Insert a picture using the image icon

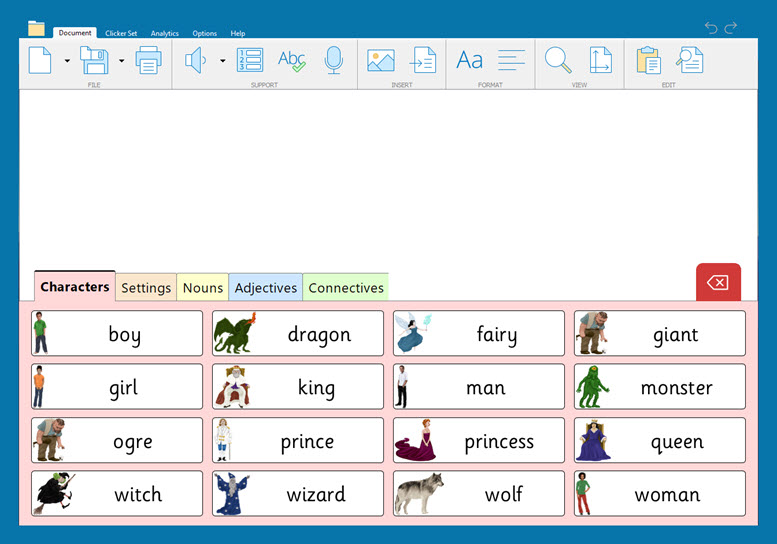pos(380,61)
